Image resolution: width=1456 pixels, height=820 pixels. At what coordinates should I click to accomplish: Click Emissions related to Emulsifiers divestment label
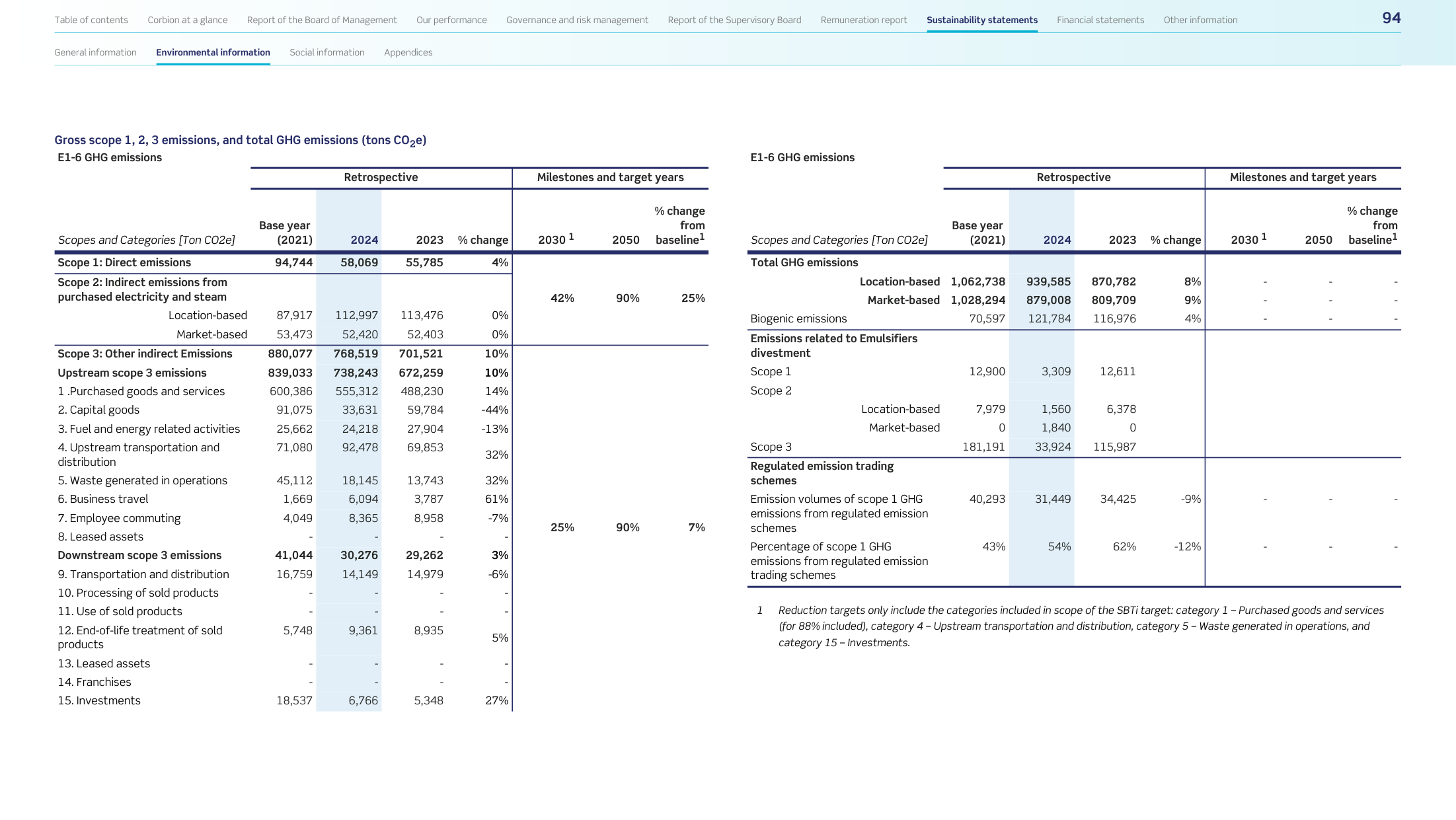pyautogui.click(x=833, y=346)
